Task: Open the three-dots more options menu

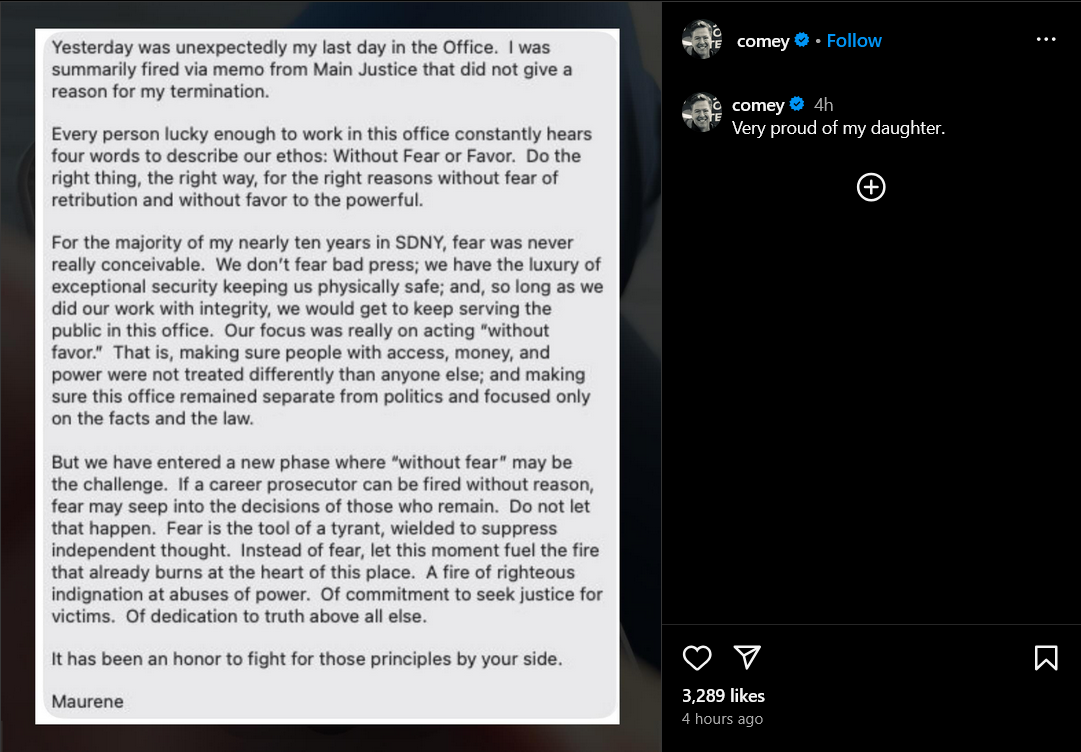Action: [x=1045, y=39]
